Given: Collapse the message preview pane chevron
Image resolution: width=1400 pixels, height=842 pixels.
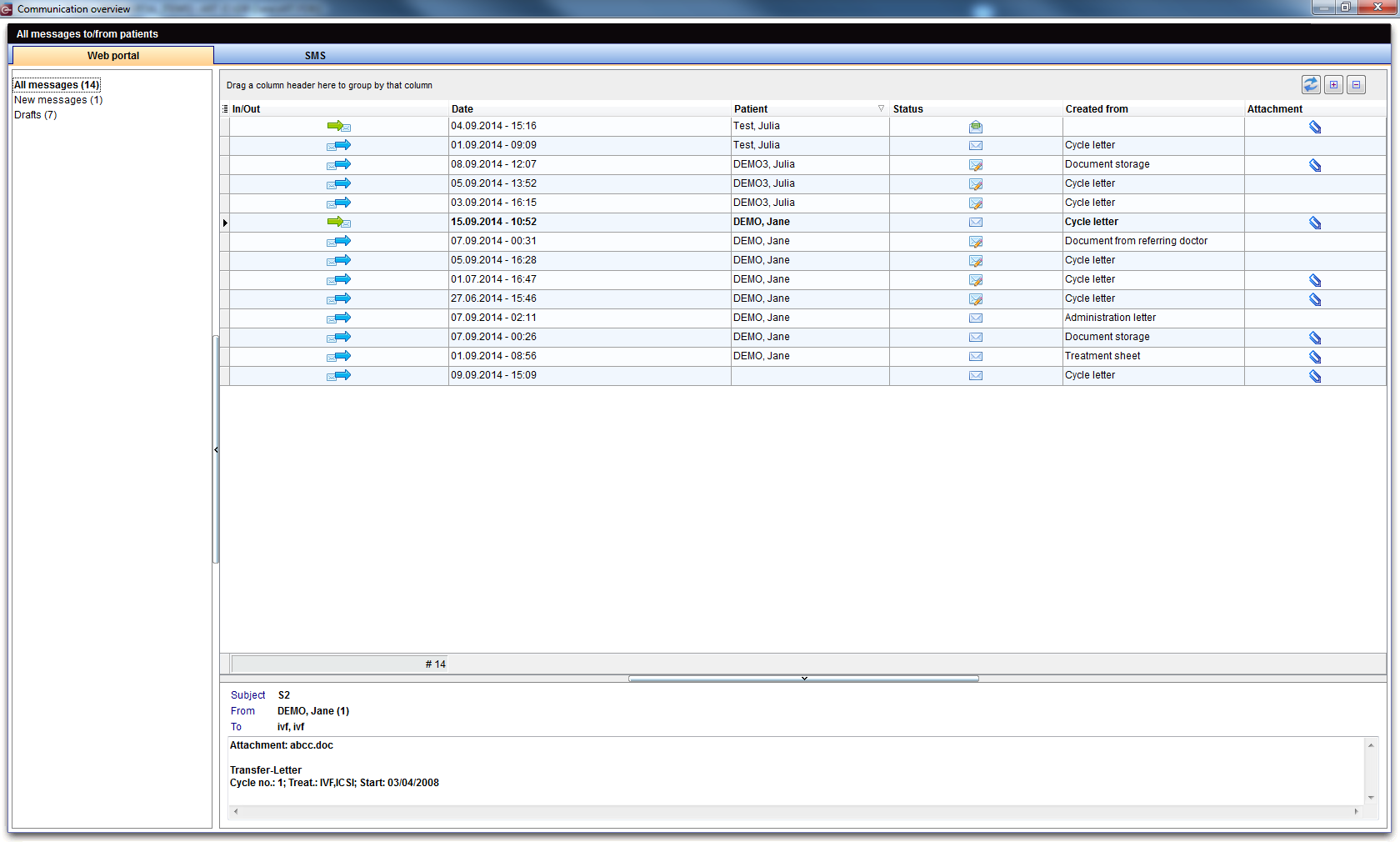Looking at the screenshot, I should [803, 679].
